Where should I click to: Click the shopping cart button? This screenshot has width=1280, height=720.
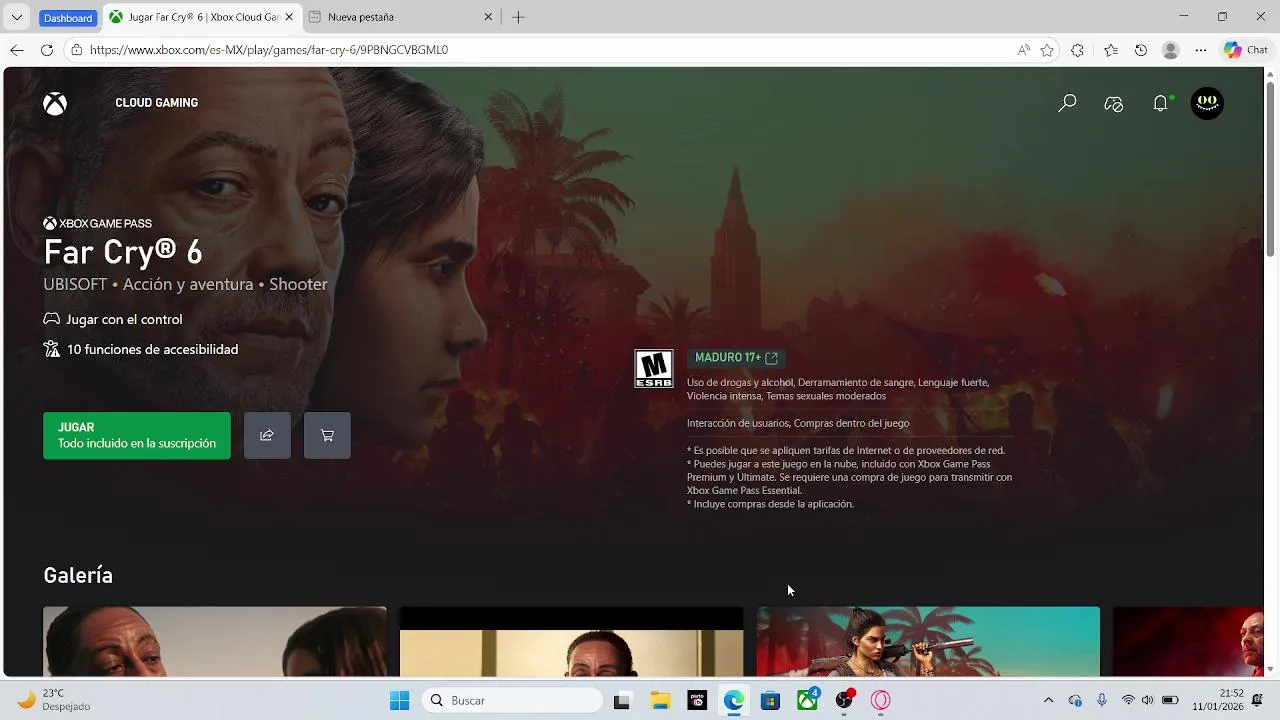coord(327,435)
